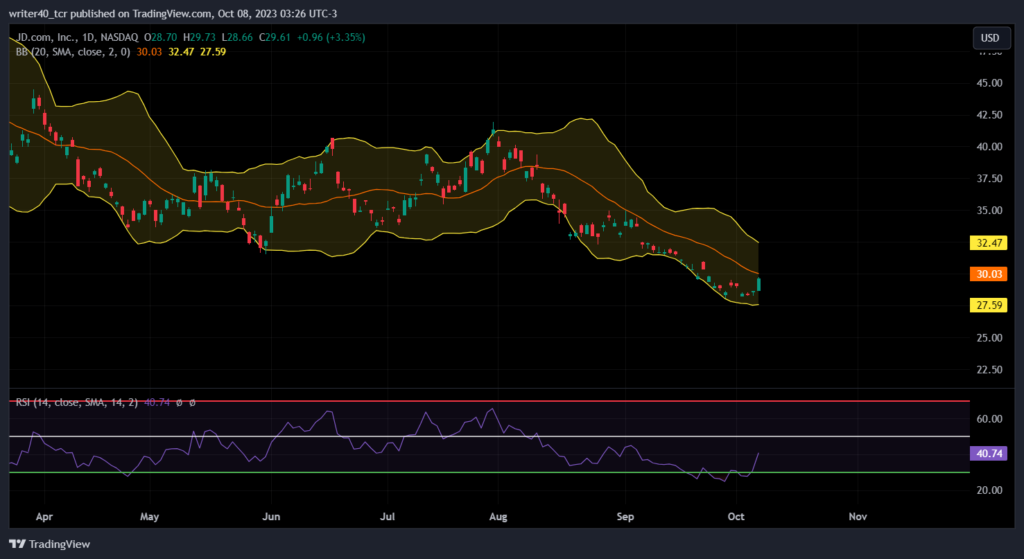Click the C29.61 close value in legend
Screen dimensions: 1024x559
click(x=275, y=38)
